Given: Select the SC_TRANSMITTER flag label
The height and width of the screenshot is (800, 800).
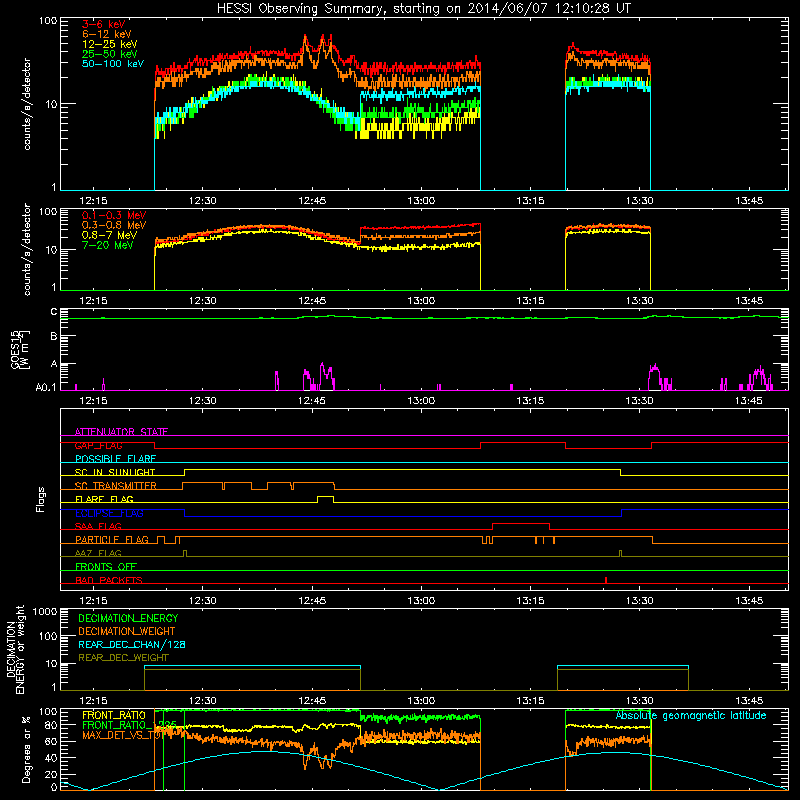Looking at the screenshot, I should (116, 486).
